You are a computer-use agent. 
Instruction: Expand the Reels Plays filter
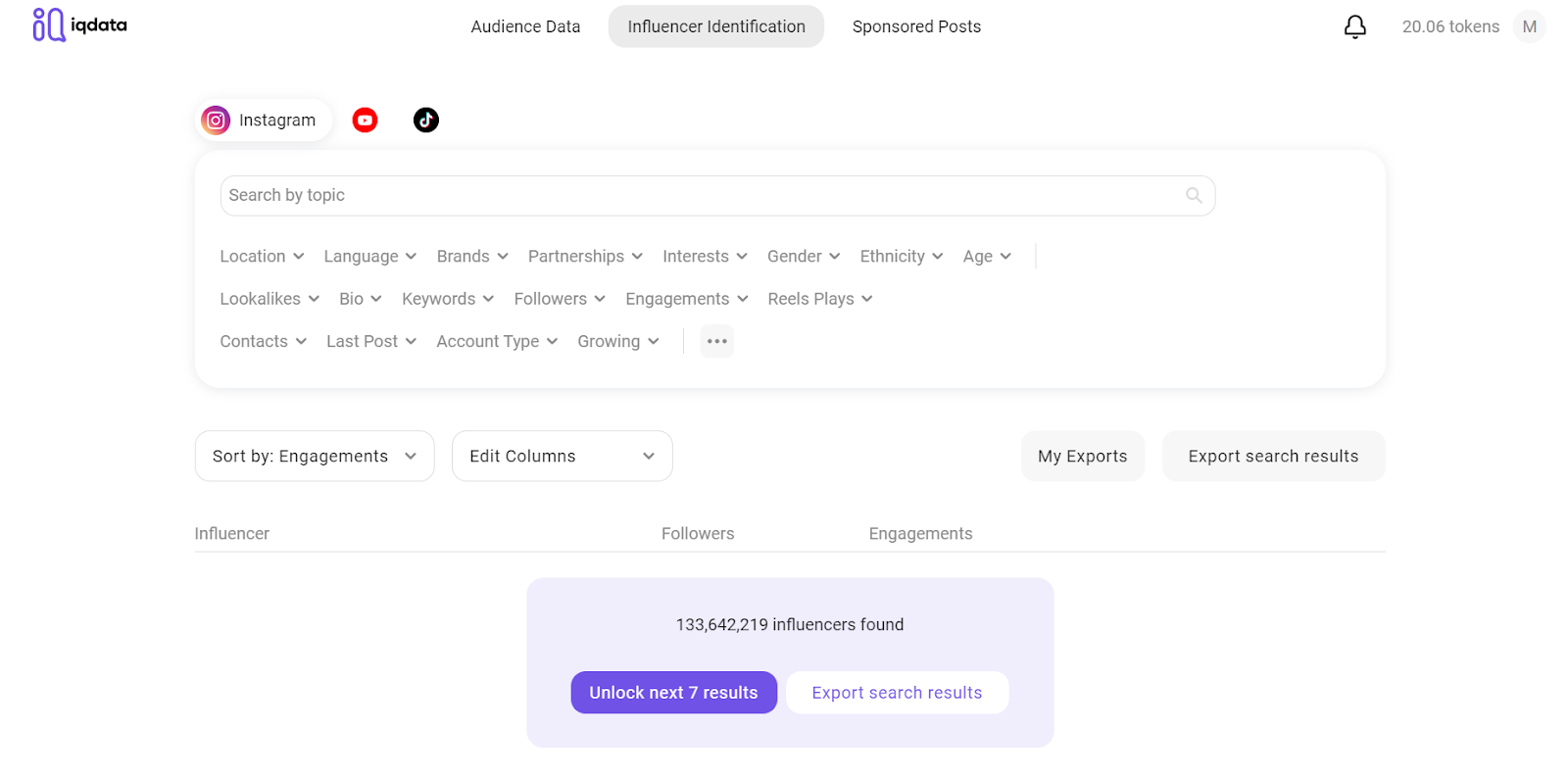click(x=819, y=299)
